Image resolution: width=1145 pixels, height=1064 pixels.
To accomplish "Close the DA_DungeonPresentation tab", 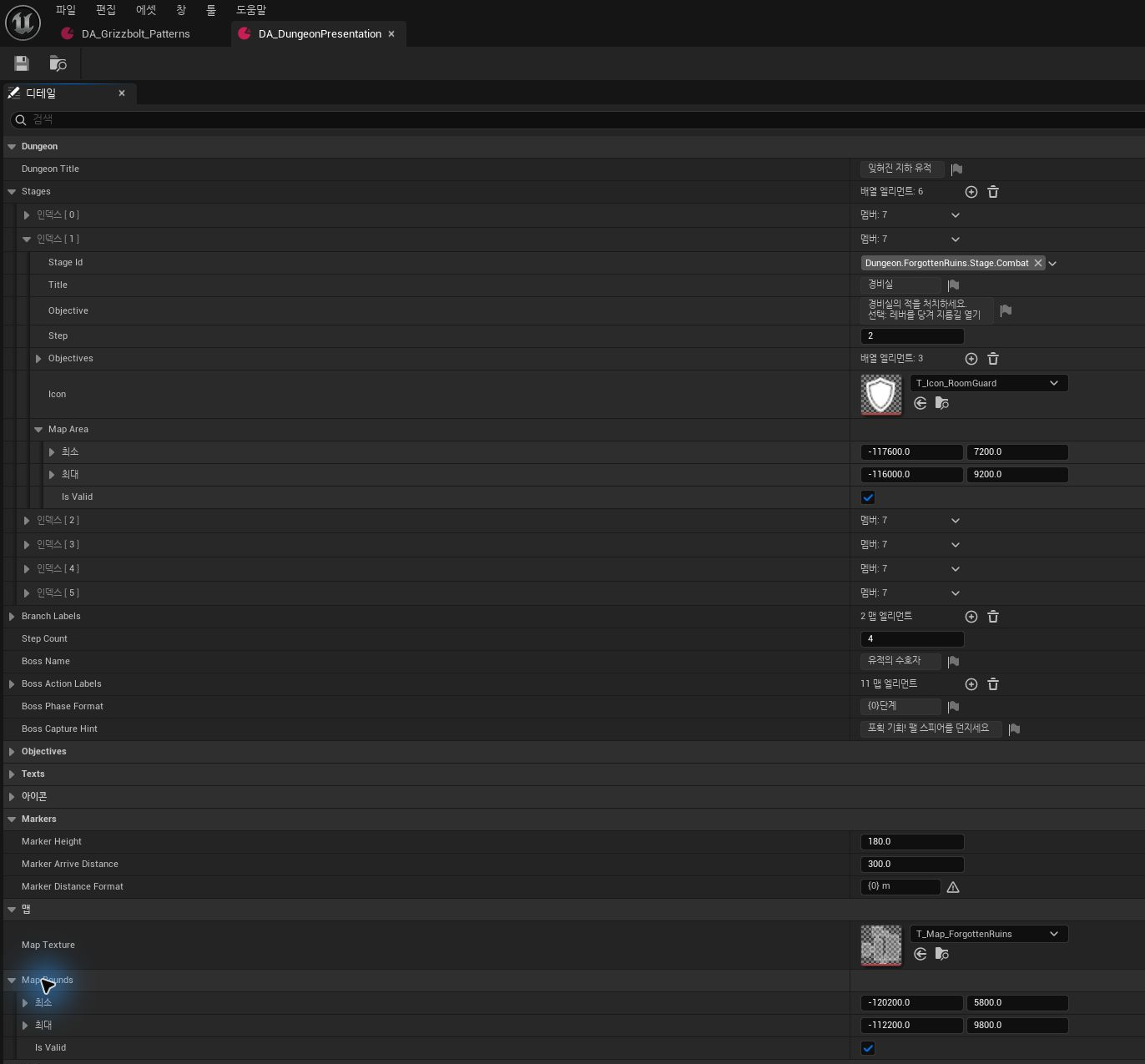I will point(391,34).
